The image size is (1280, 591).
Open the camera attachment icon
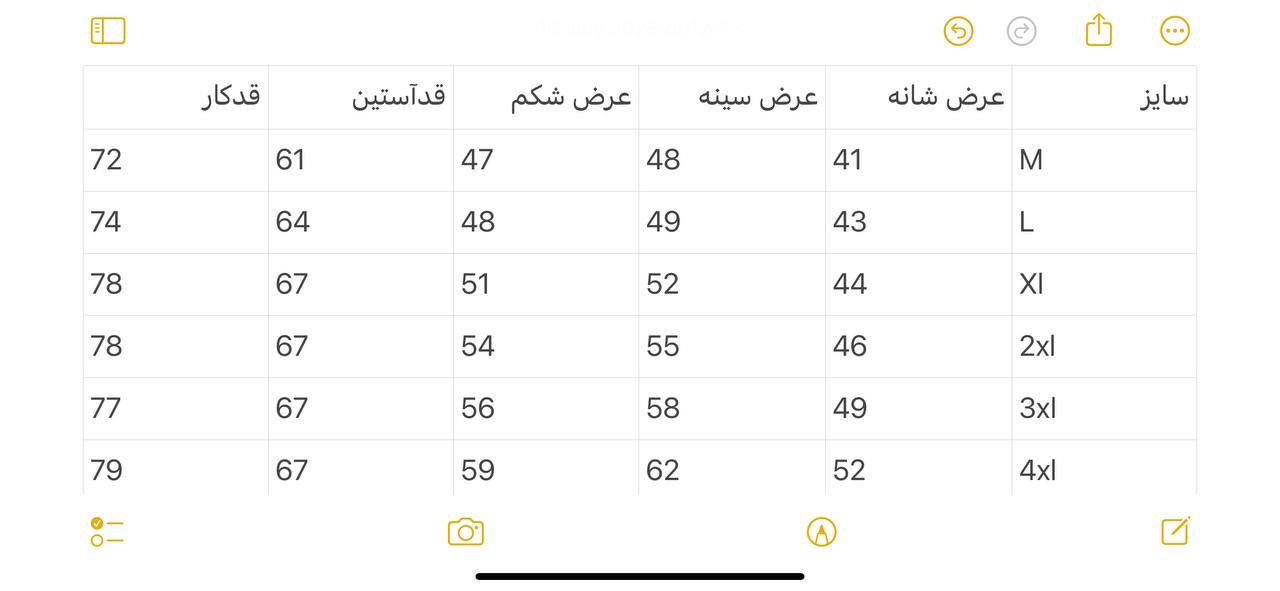[466, 532]
